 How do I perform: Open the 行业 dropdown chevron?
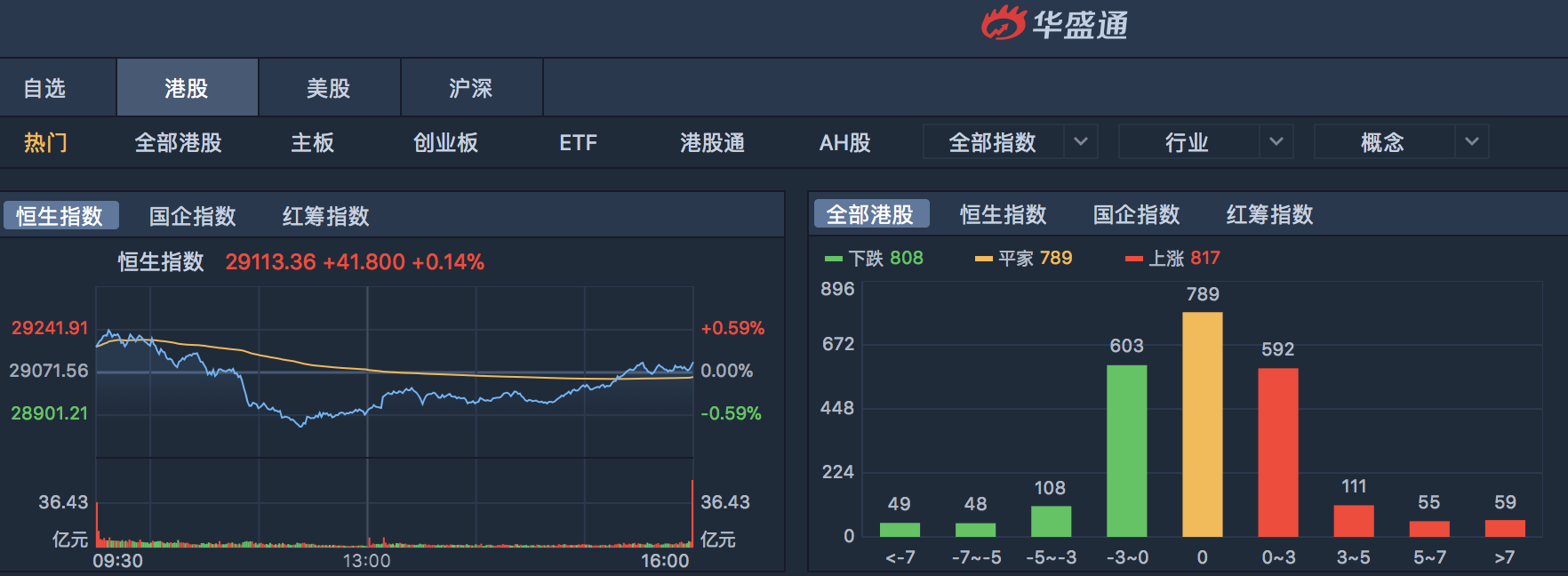(1276, 142)
